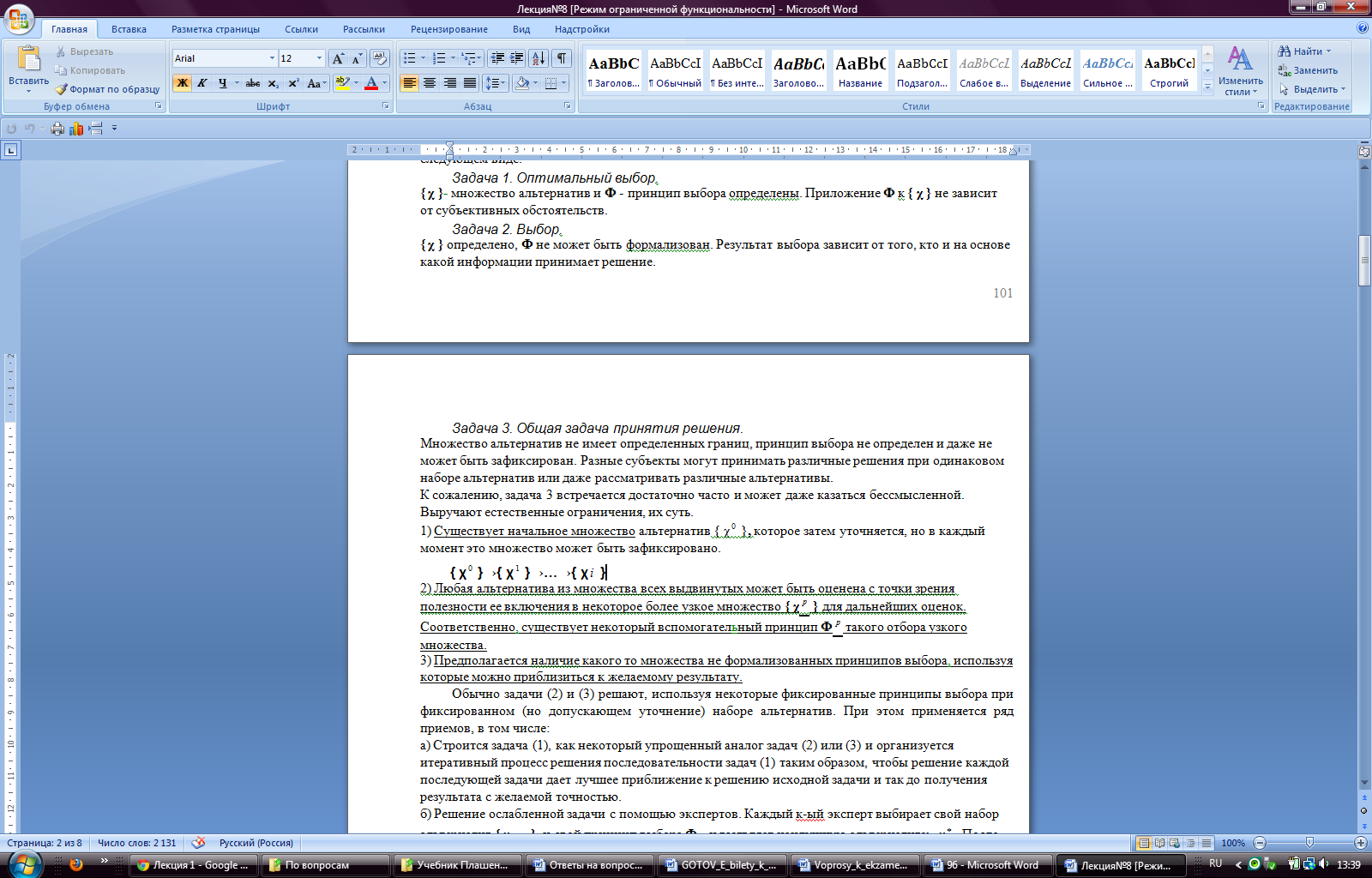The width and height of the screenshot is (1372, 878).
Task: Toggle superscript formatting
Action: pos(293,83)
